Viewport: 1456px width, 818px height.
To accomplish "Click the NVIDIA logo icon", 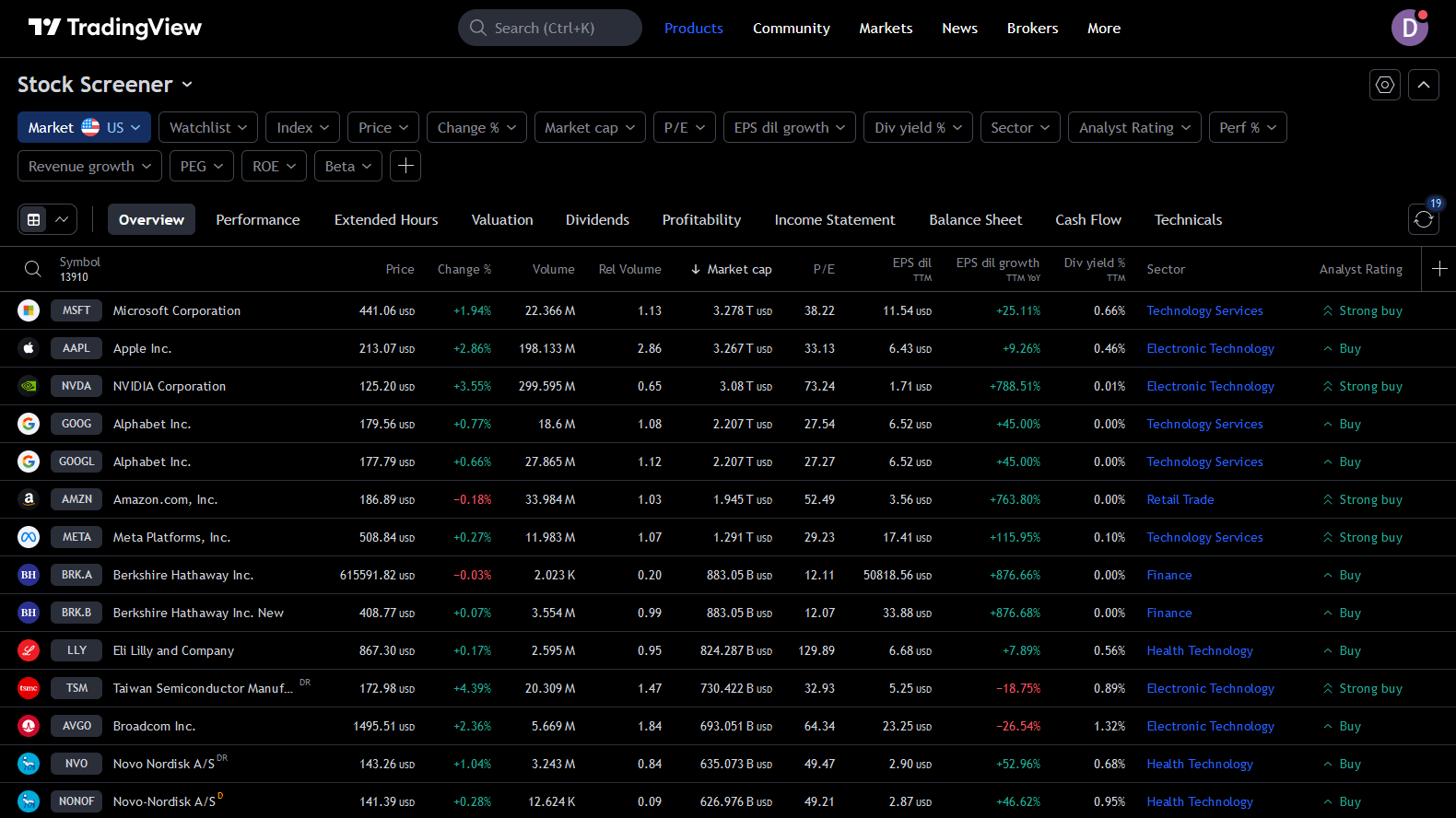I will [x=29, y=386].
